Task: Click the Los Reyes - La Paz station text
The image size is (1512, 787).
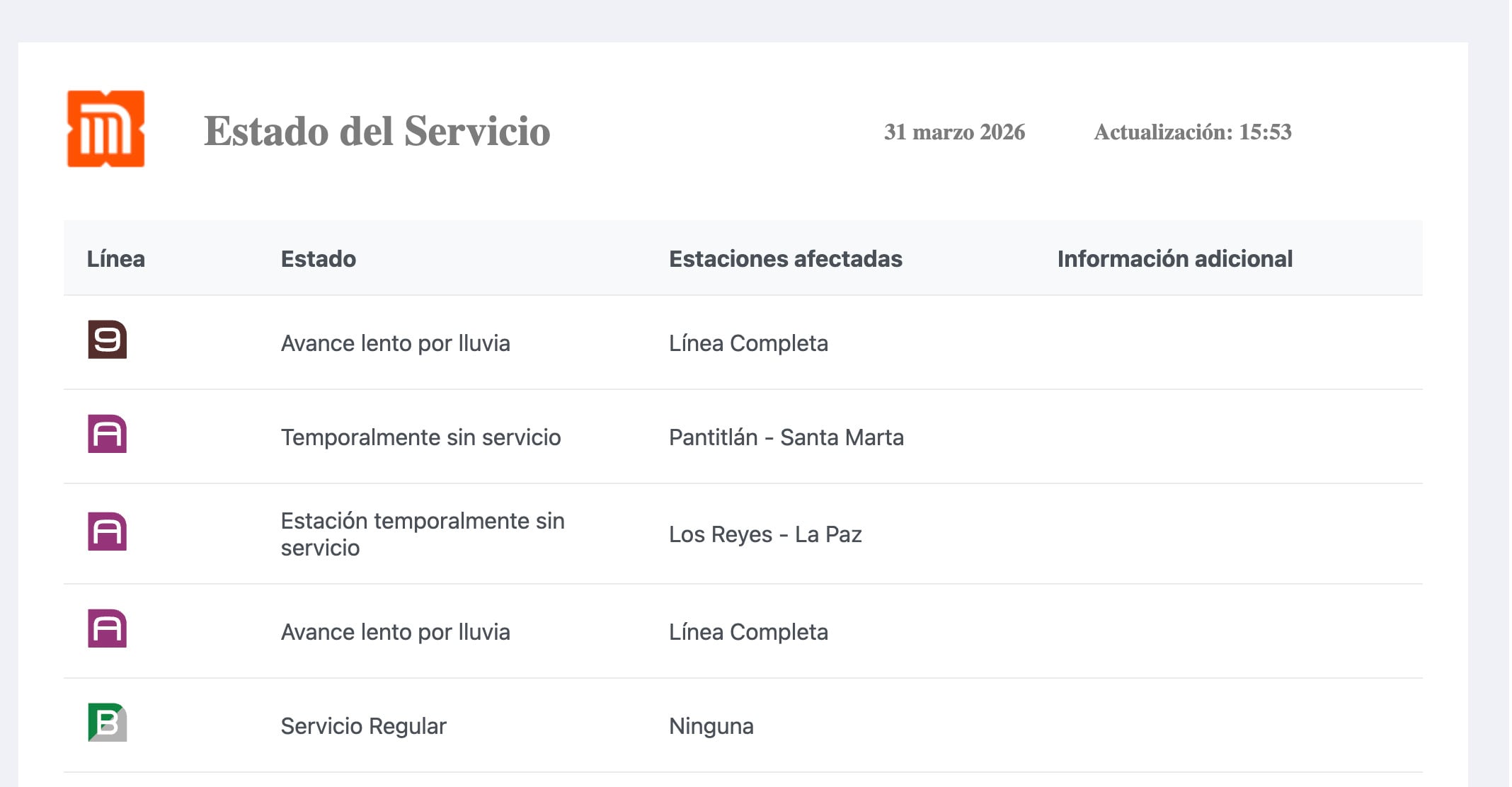Action: click(x=766, y=534)
